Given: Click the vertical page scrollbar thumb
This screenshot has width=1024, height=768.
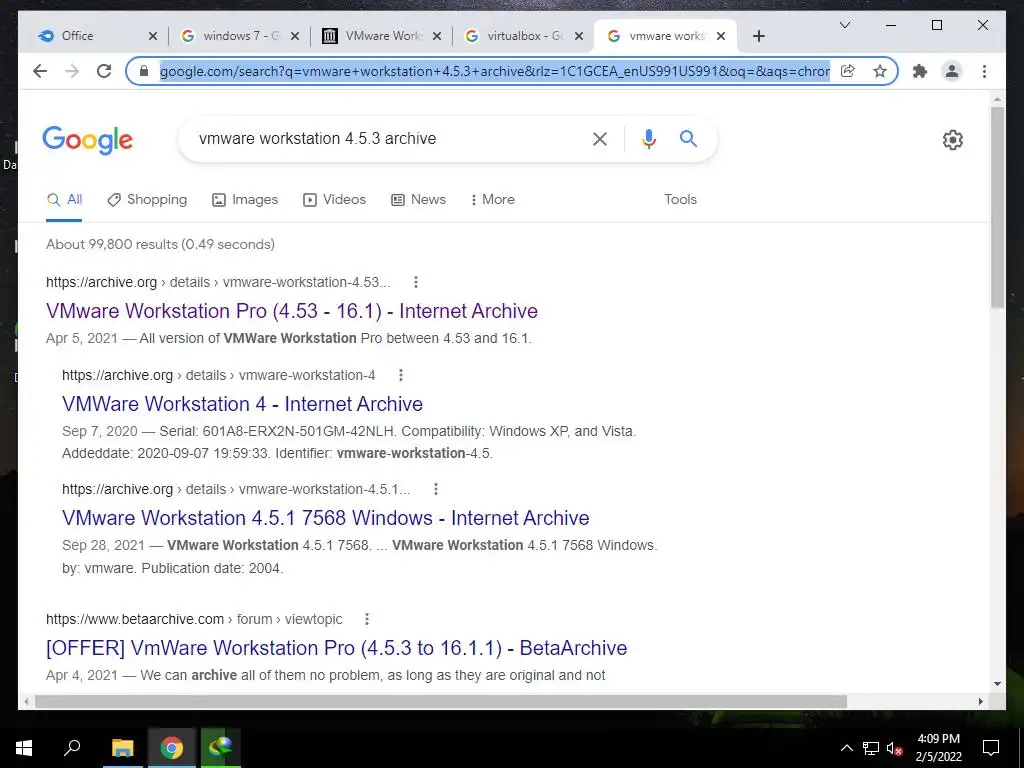Looking at the screenshot, I should point(997,206).
